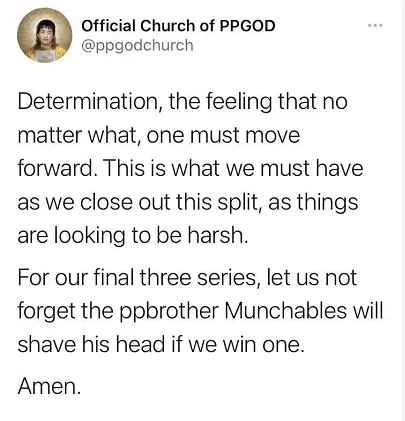Select the word ppbrother in the tweet
The width and height of the screenshot is (405, 421).
coord(168,312)
